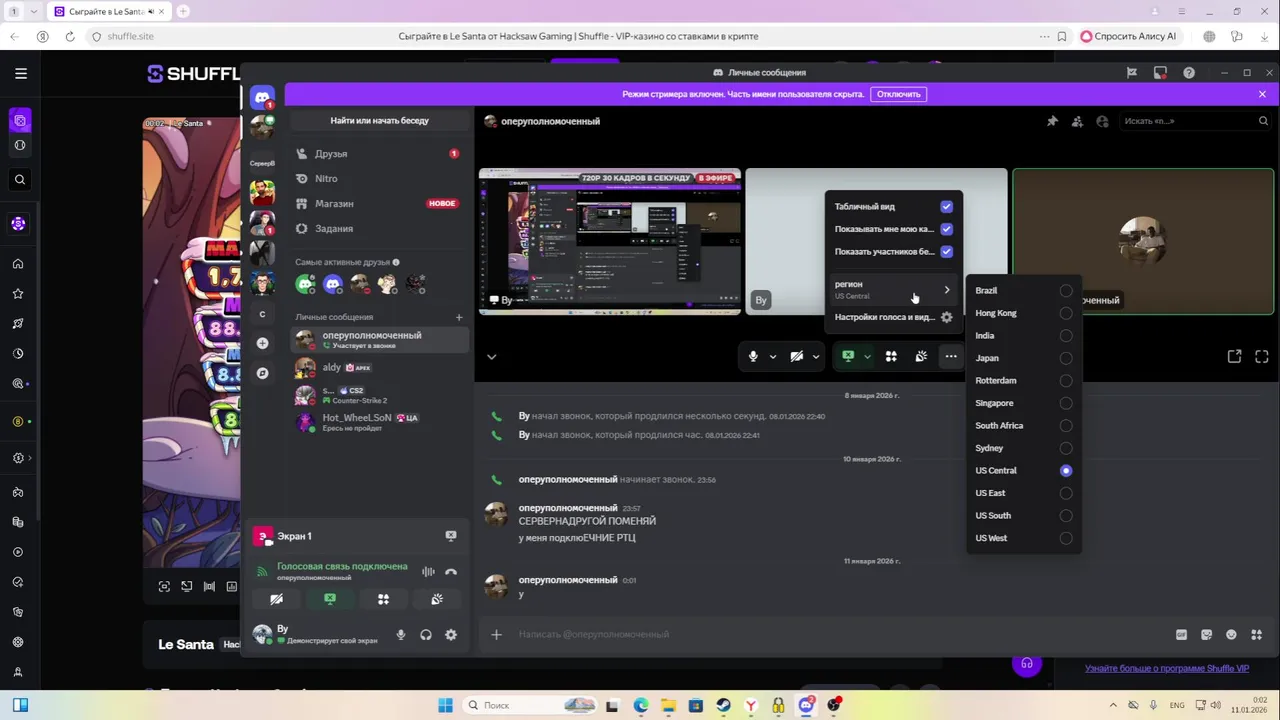Image resolution: width=1280 pixels, height=720 pixels.
Task: Open Yandex Browser from taskbar
Action: coord(750,705)
